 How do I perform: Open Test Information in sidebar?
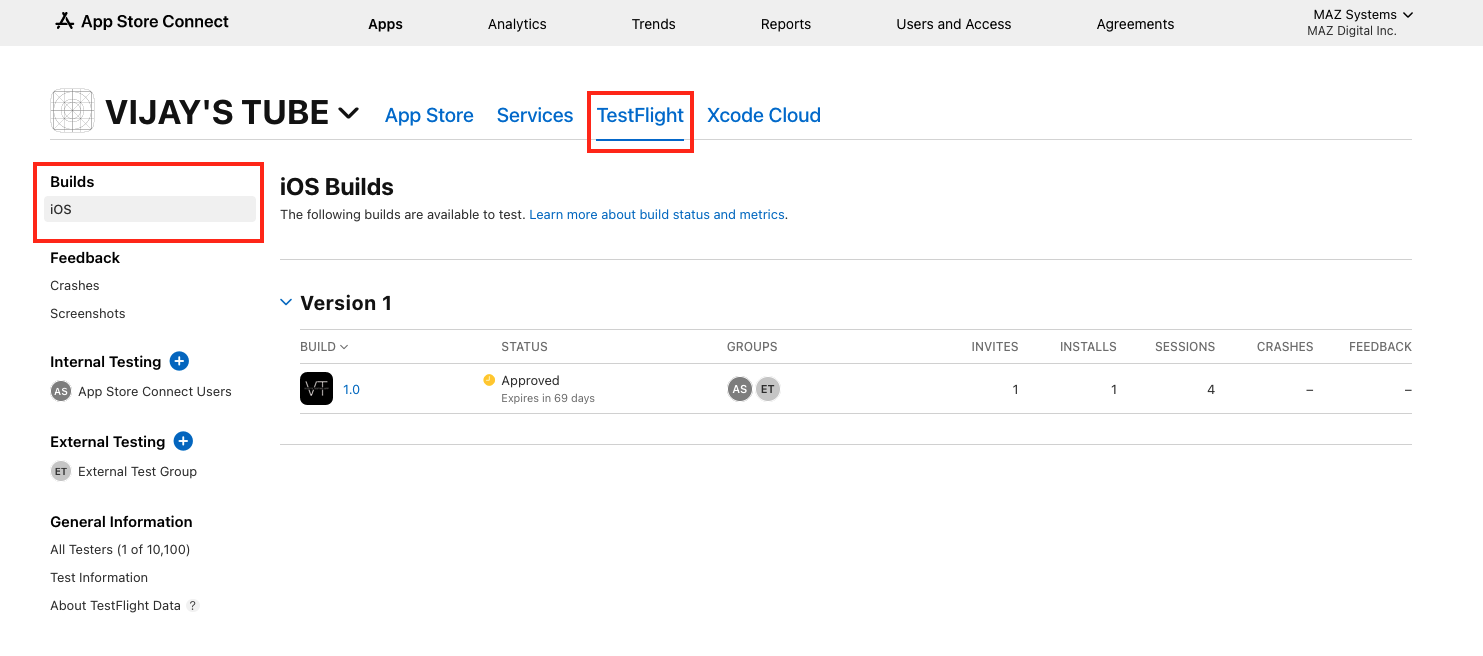(99, 578)
